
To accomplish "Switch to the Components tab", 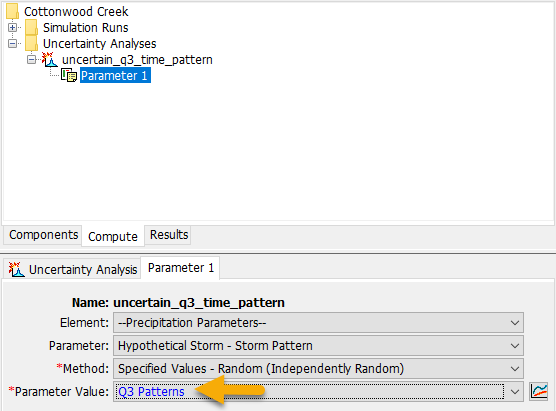I will (x=43, y=235).
